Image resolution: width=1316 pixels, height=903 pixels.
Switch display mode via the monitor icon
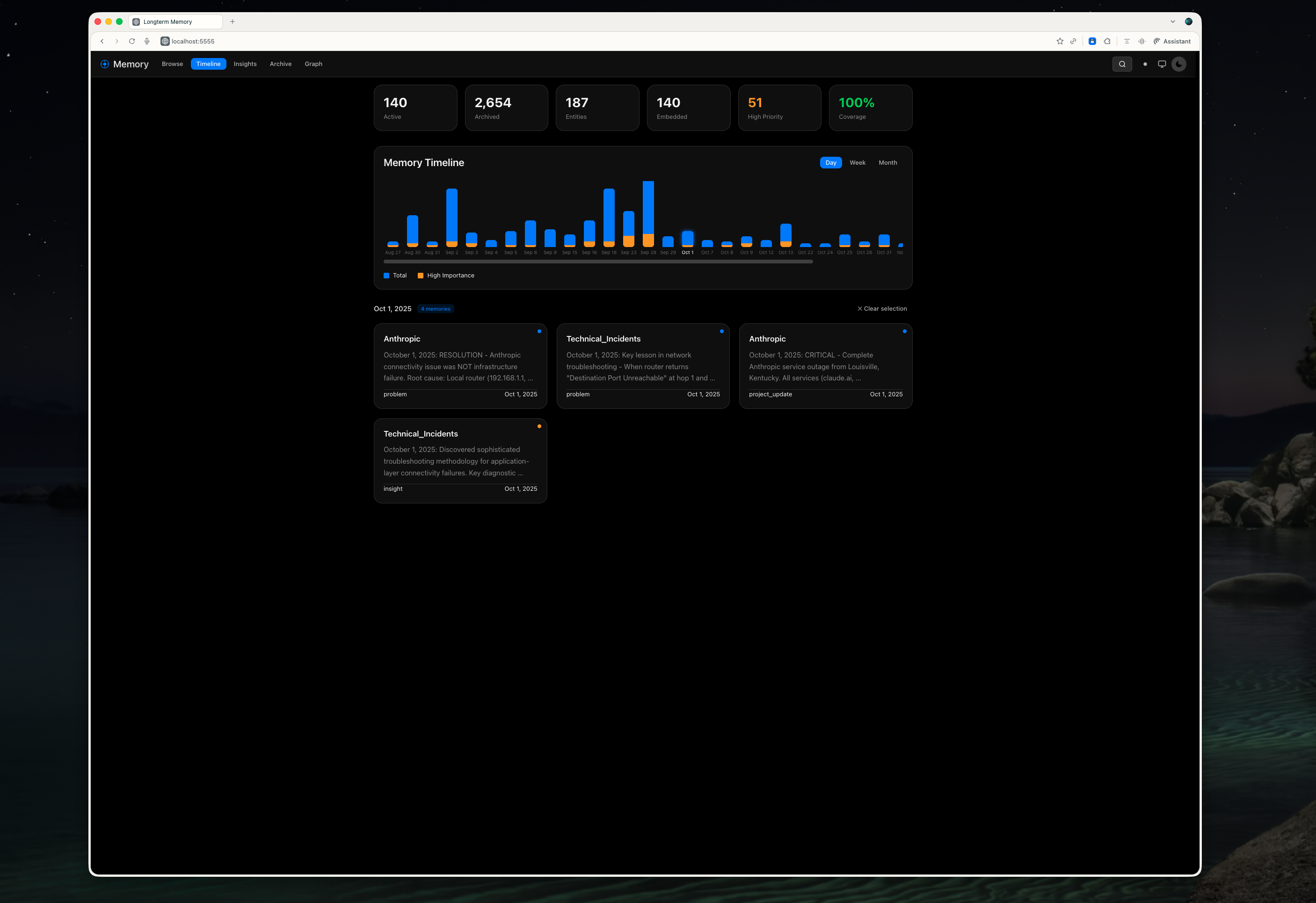pos(1162,64)
